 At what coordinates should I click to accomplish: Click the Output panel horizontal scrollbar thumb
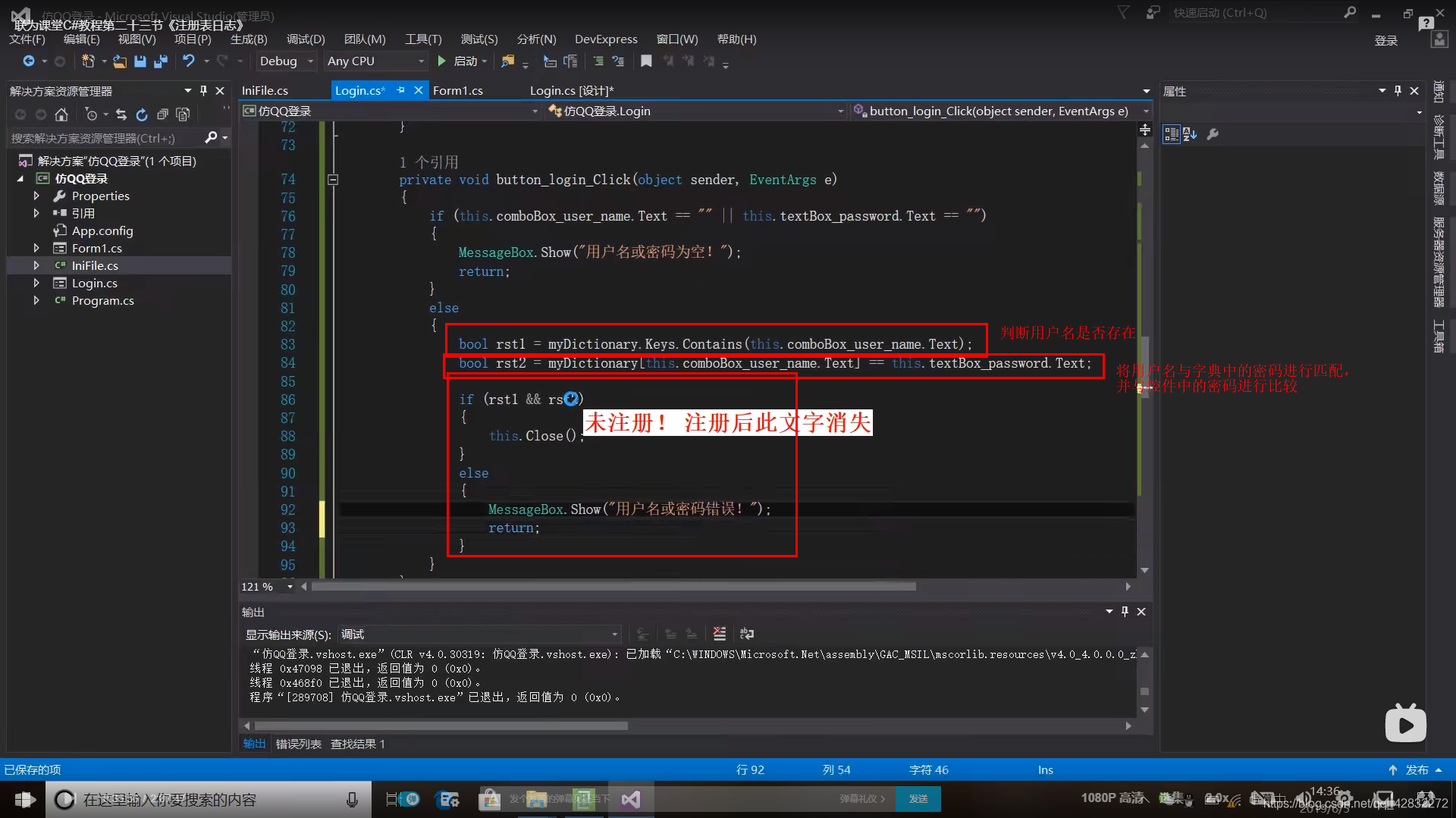coord(441,726)
